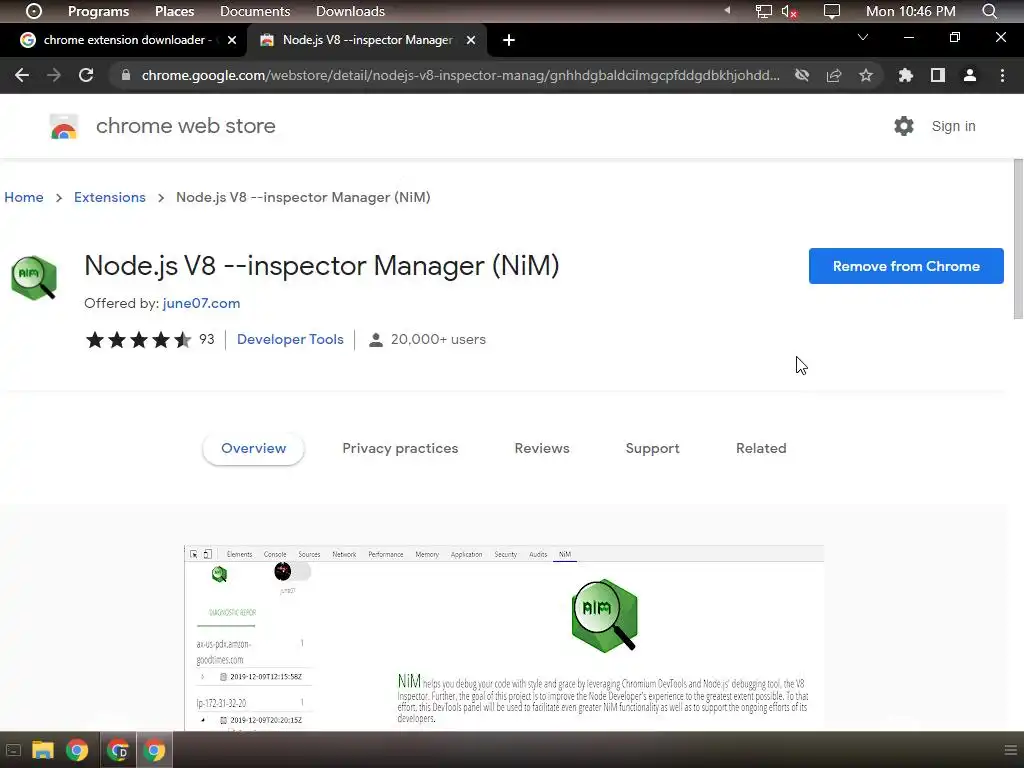Click the Chrome Web Store rainbow logo
The width and height of the screenshot is (1024, 768).
tap(64, 126)
